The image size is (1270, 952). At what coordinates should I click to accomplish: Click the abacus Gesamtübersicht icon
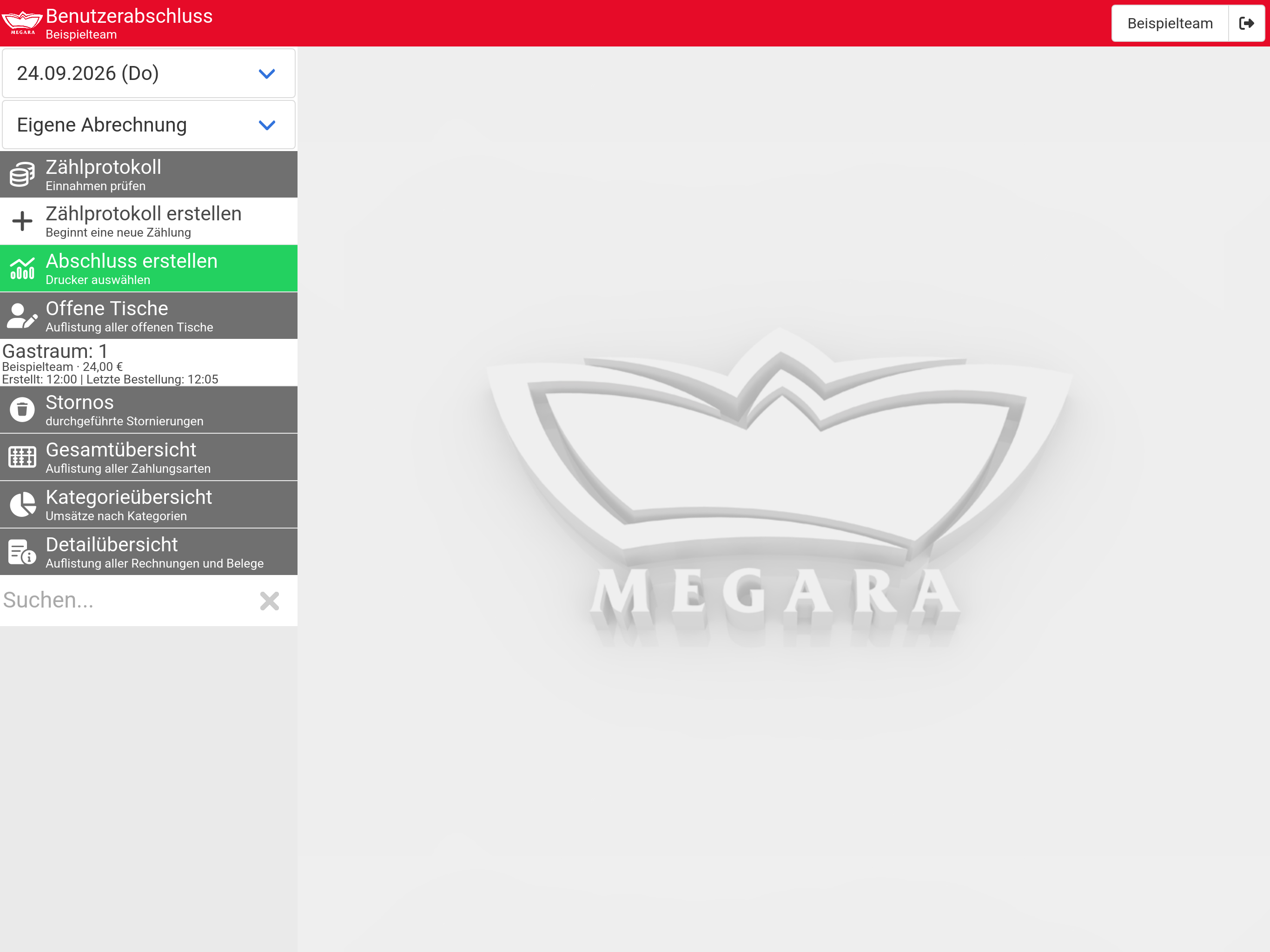[x=22, y=457]
